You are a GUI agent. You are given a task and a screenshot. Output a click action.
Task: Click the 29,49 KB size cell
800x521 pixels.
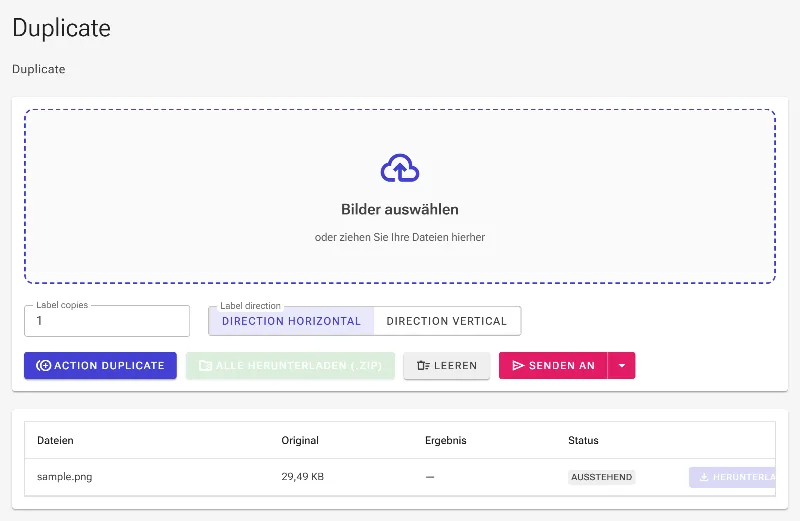pyautogui.click(x=303, y=477)
